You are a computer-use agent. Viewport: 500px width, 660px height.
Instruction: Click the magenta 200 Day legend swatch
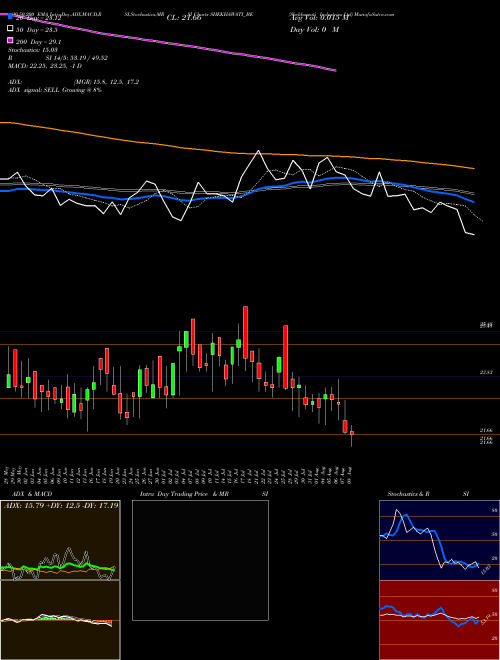pyautogui.click(x=10, y=40)
